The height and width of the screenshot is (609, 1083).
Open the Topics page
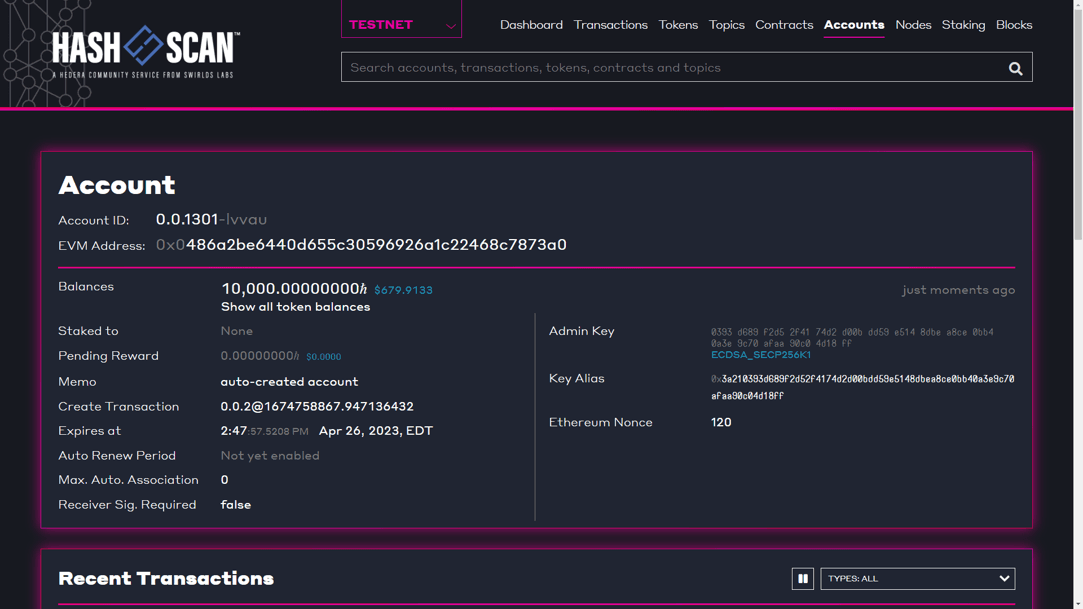726,25
